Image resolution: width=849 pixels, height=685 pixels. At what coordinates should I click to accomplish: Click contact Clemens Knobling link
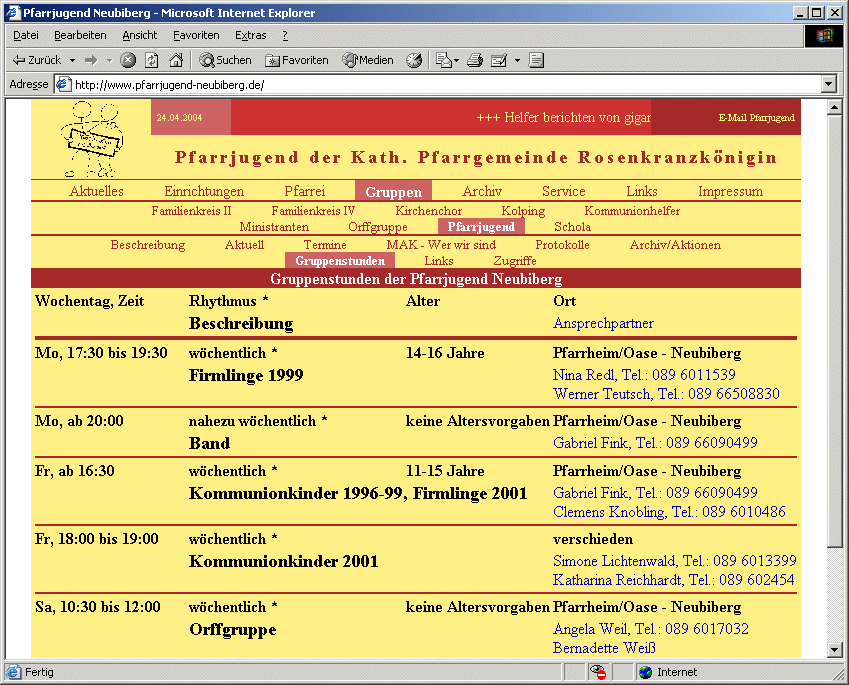click(669, 512)
